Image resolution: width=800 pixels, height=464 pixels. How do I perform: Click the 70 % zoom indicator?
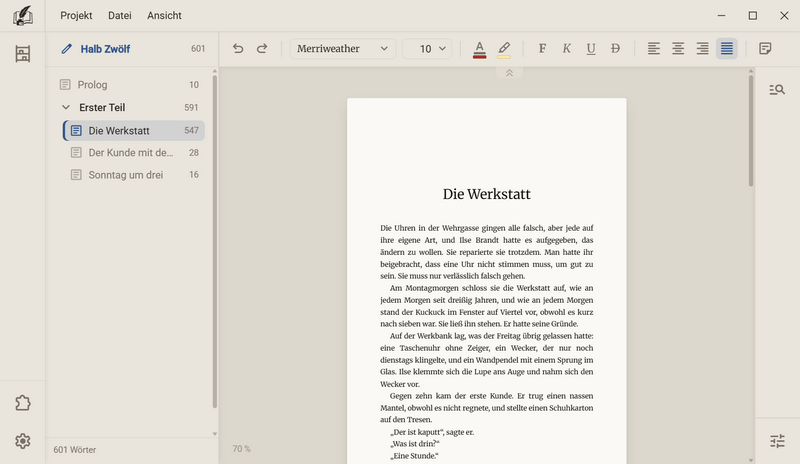tap(241, 449)
